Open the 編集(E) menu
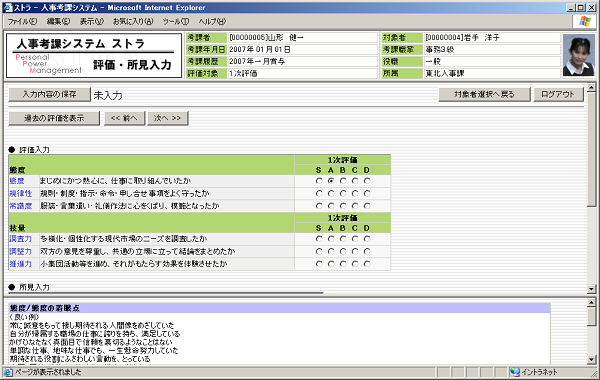Image resolution: width=600 pixels, height=380 pixels. [x=58, y=21]
